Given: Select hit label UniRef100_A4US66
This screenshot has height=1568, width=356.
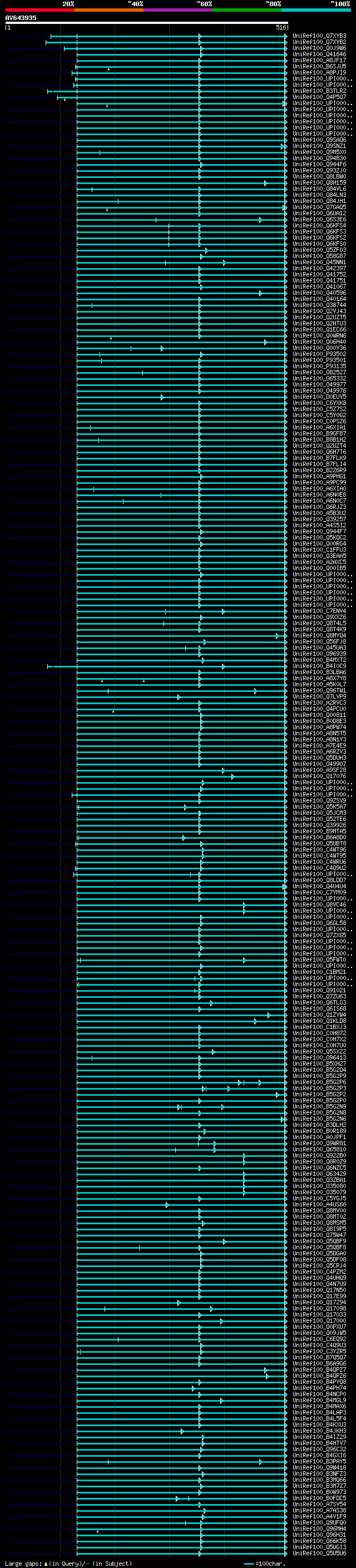Looking at the screenshot, I should pos(319,1204).
